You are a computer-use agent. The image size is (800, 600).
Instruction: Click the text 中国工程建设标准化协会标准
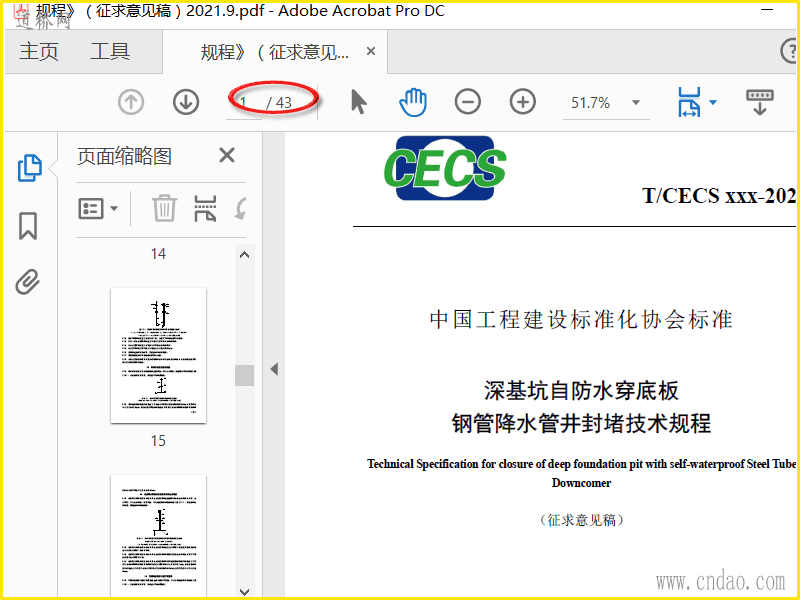click(581, 319)
